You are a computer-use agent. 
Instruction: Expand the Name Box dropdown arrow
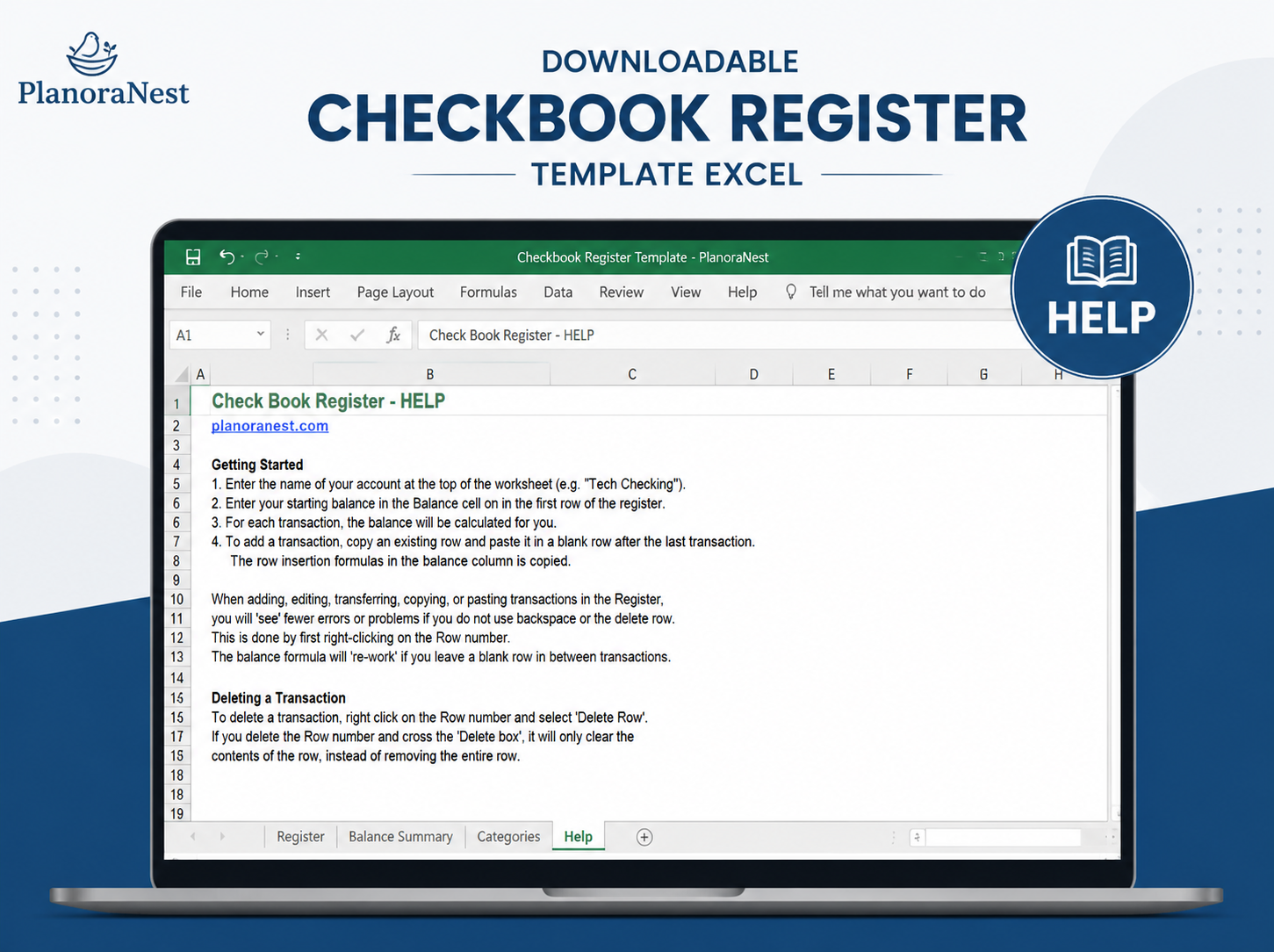[x=261, y=335]
